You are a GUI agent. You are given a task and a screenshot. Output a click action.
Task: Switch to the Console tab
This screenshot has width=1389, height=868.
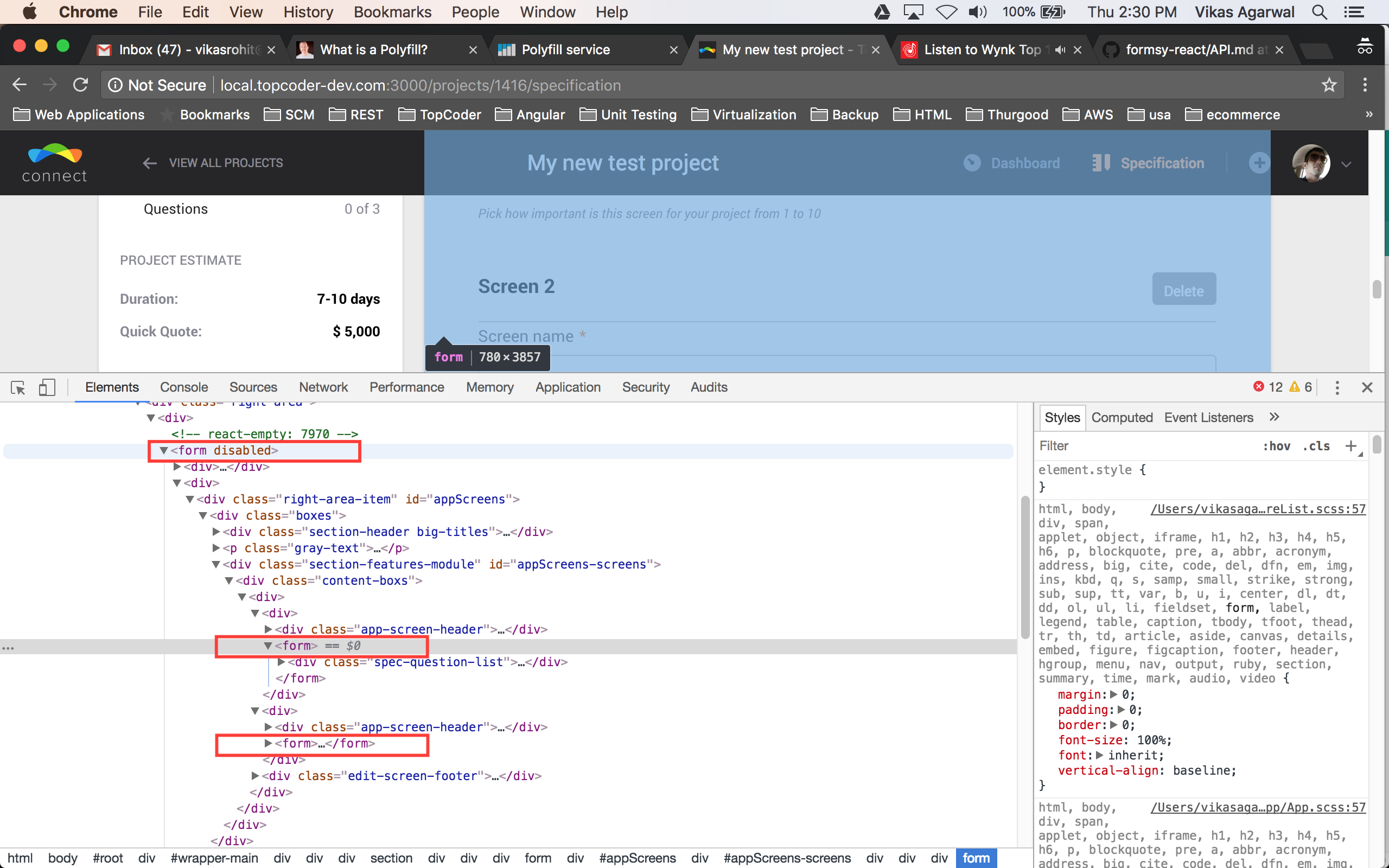[x=184, y=387]
